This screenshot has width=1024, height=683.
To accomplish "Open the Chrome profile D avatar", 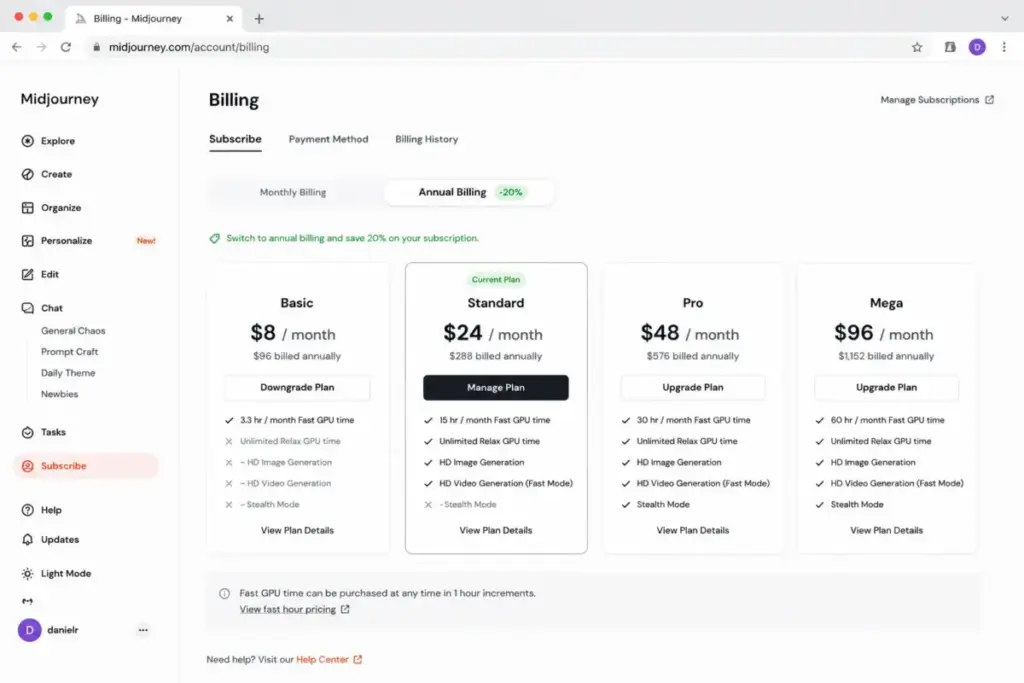I will point(977,47).
